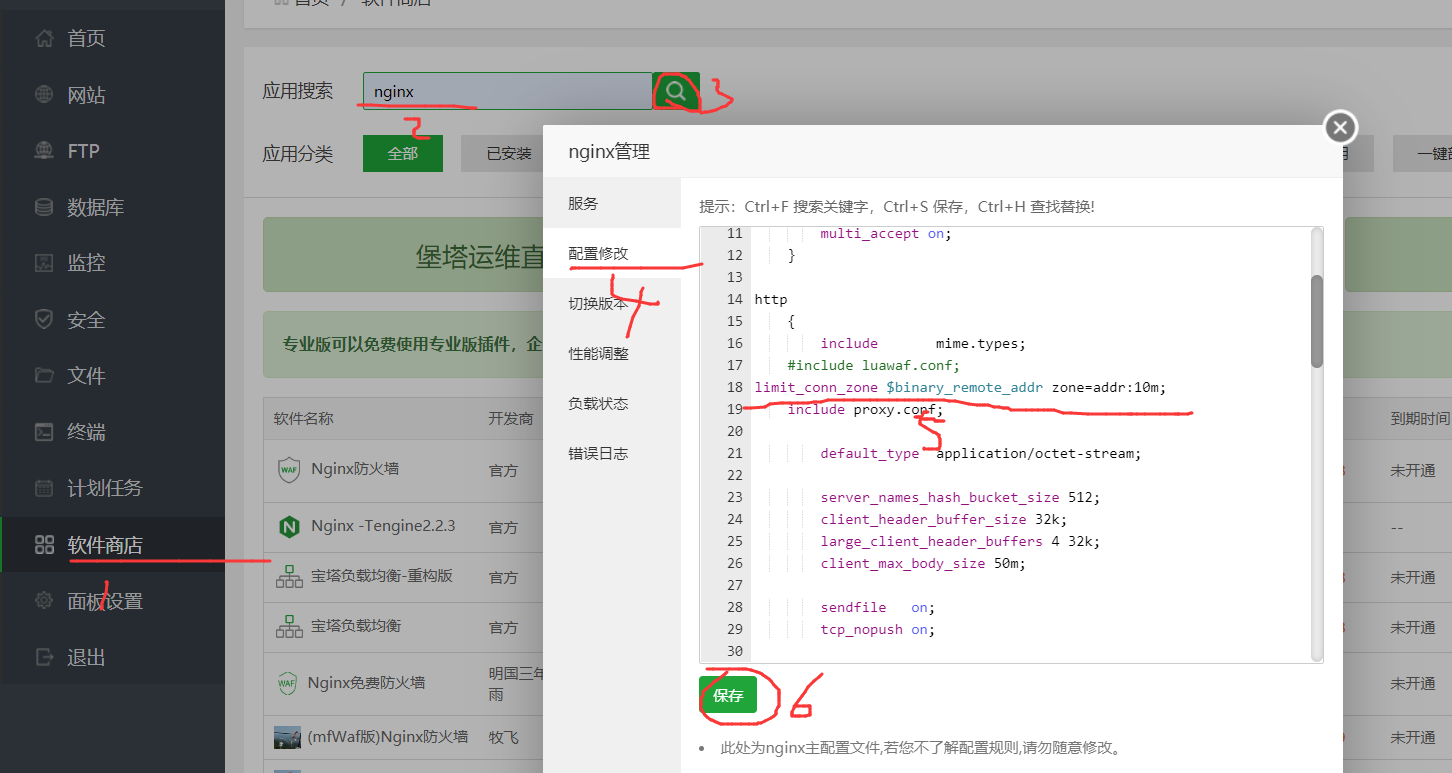The width and height of the screenshot is (1452, 773).
Task: Click the 面板设置 gear icon
Action: (43, 601)
